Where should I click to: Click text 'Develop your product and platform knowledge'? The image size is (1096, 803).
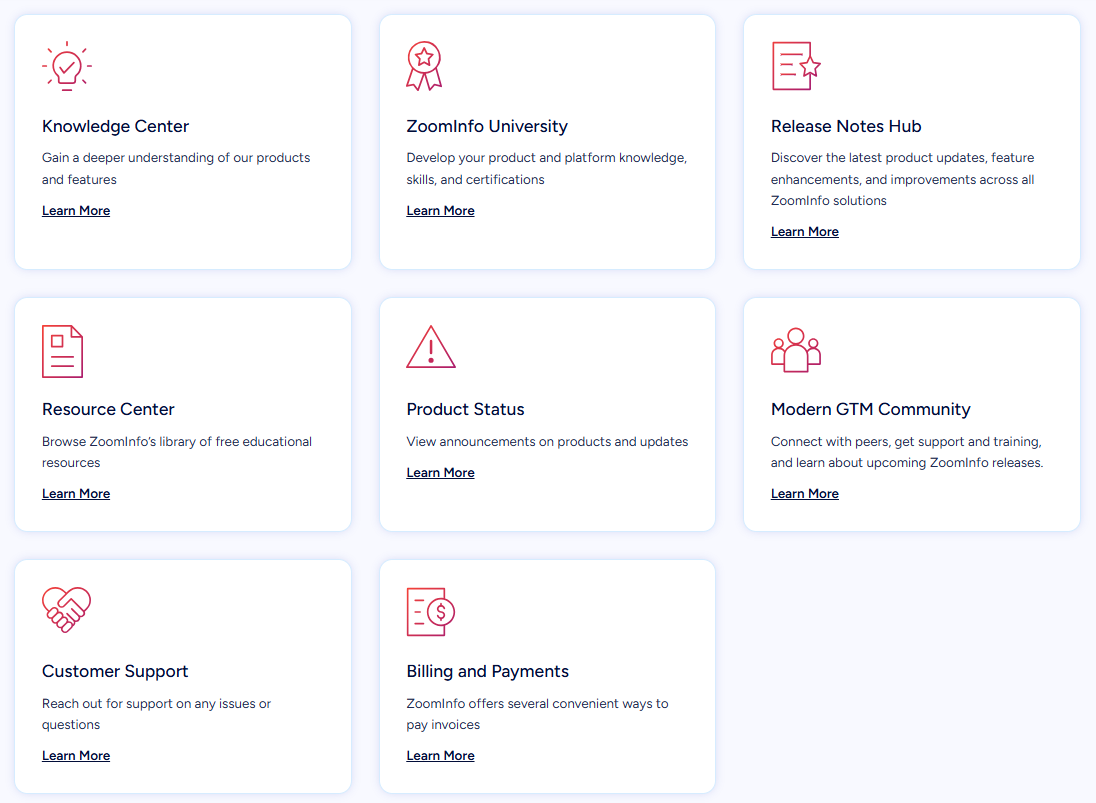click(x=545, y=158)
